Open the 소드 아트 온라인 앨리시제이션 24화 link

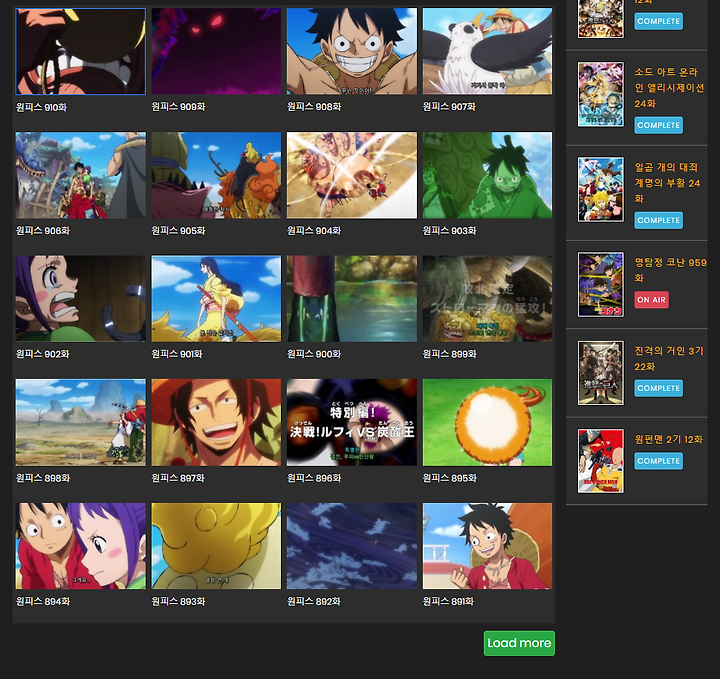click(x=669, y=88)
